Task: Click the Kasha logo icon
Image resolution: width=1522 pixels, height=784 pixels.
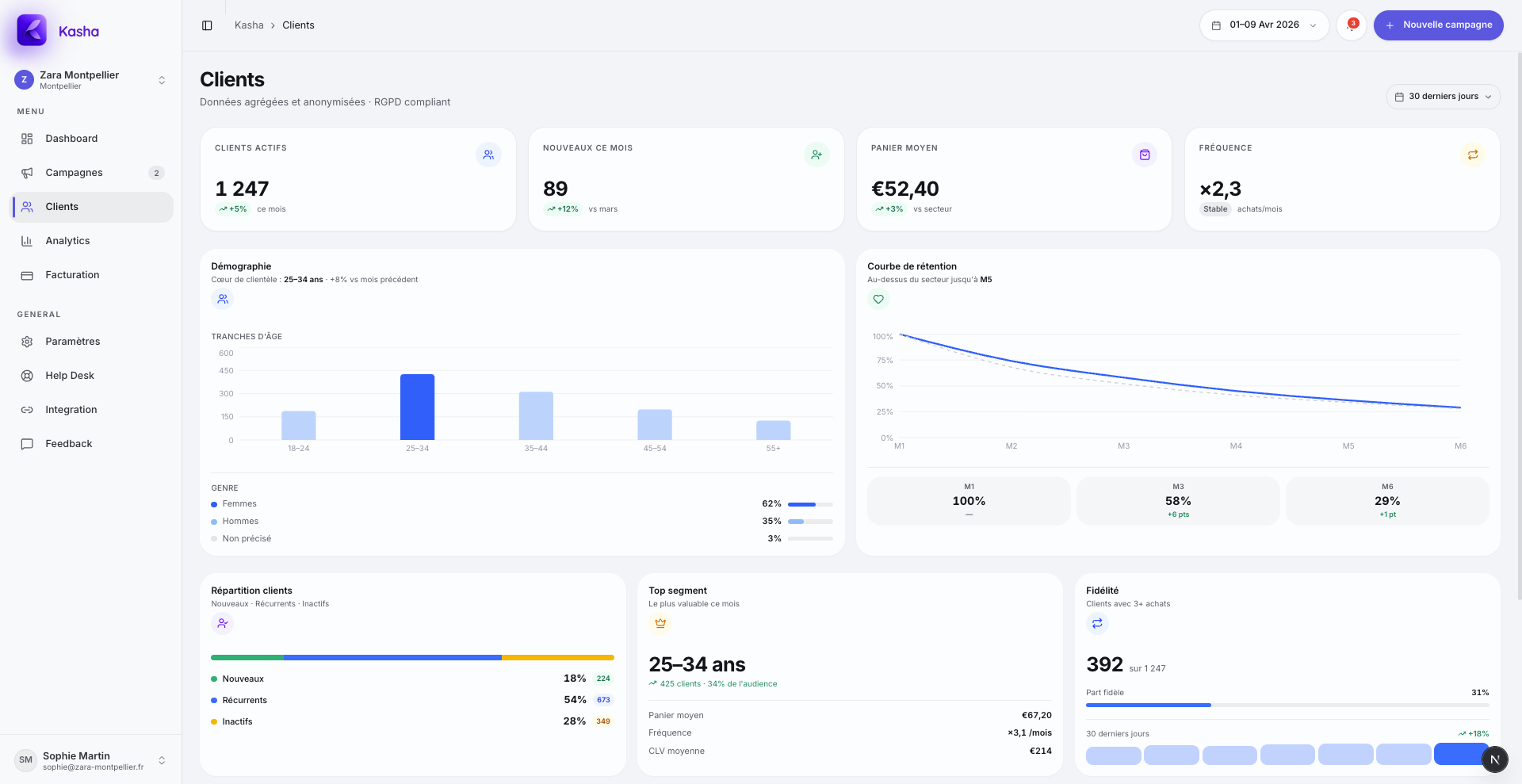Action: [32, 31]
